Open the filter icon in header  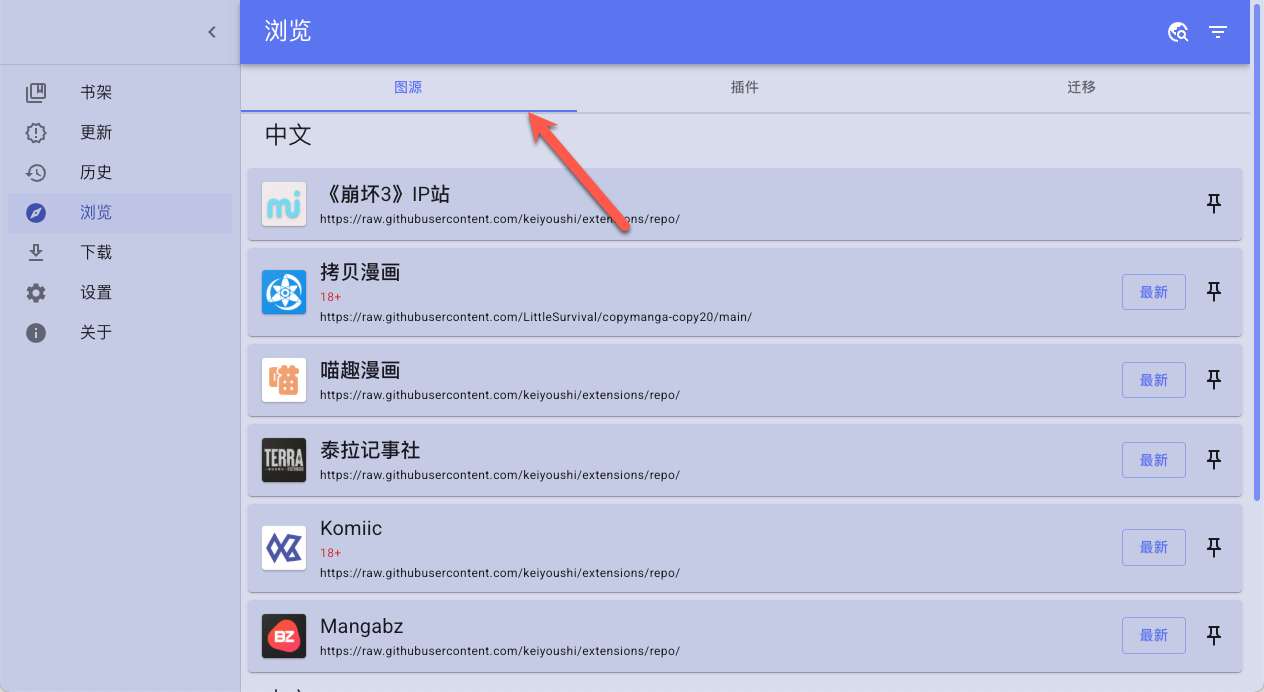(1218, 32)
